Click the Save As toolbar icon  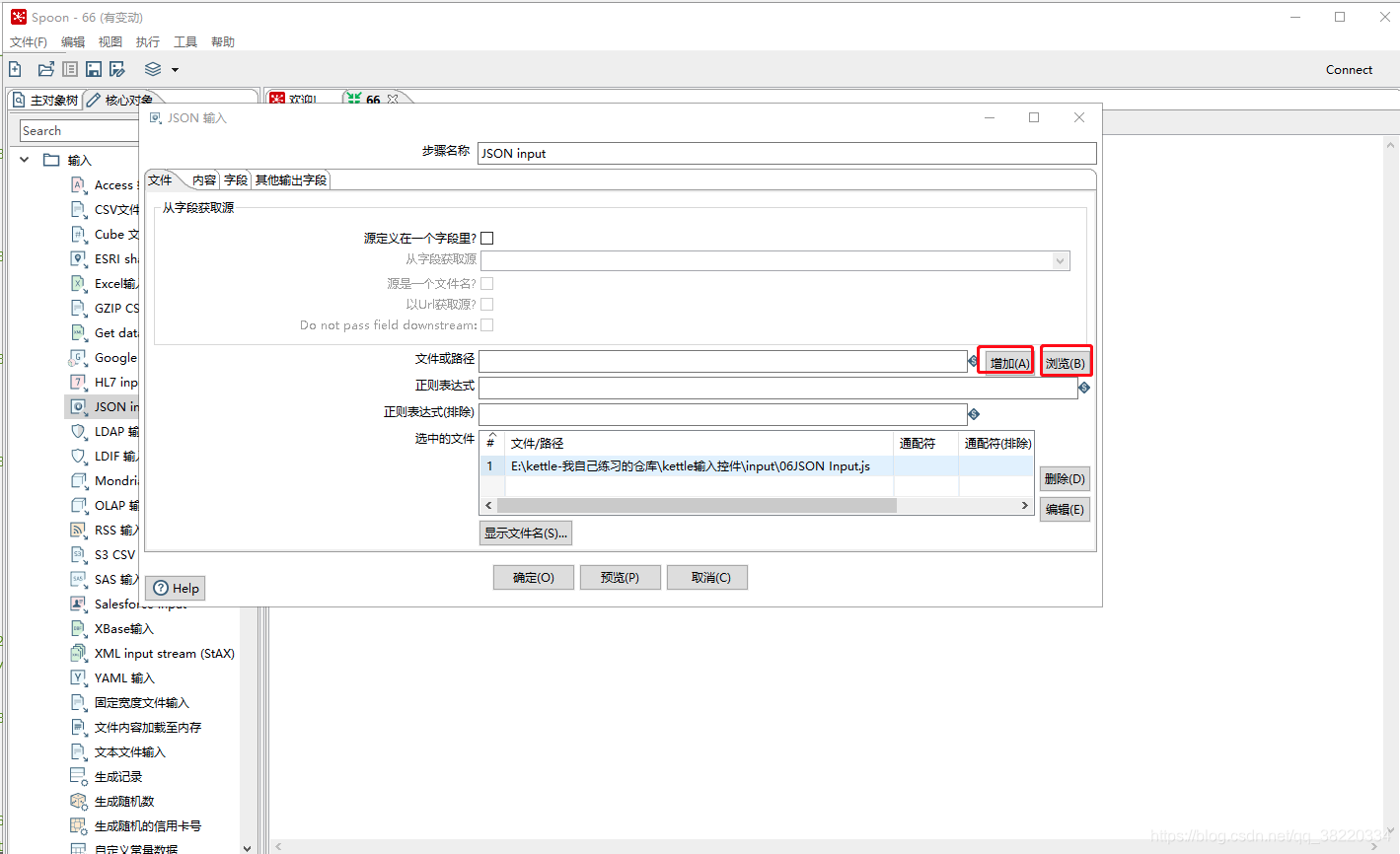click(x=117, y=69)
